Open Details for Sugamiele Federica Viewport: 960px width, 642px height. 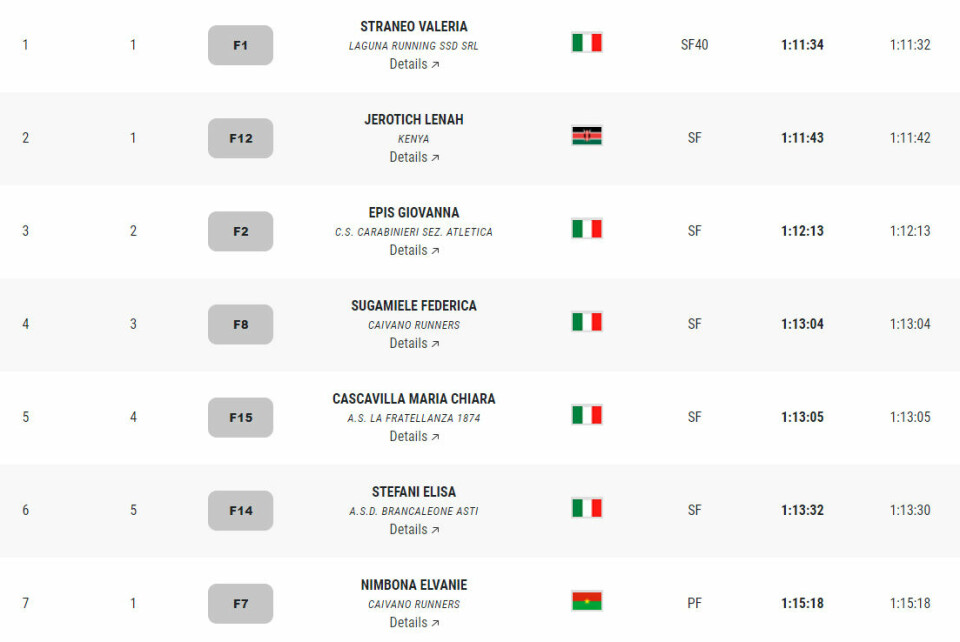pos(414,343)
